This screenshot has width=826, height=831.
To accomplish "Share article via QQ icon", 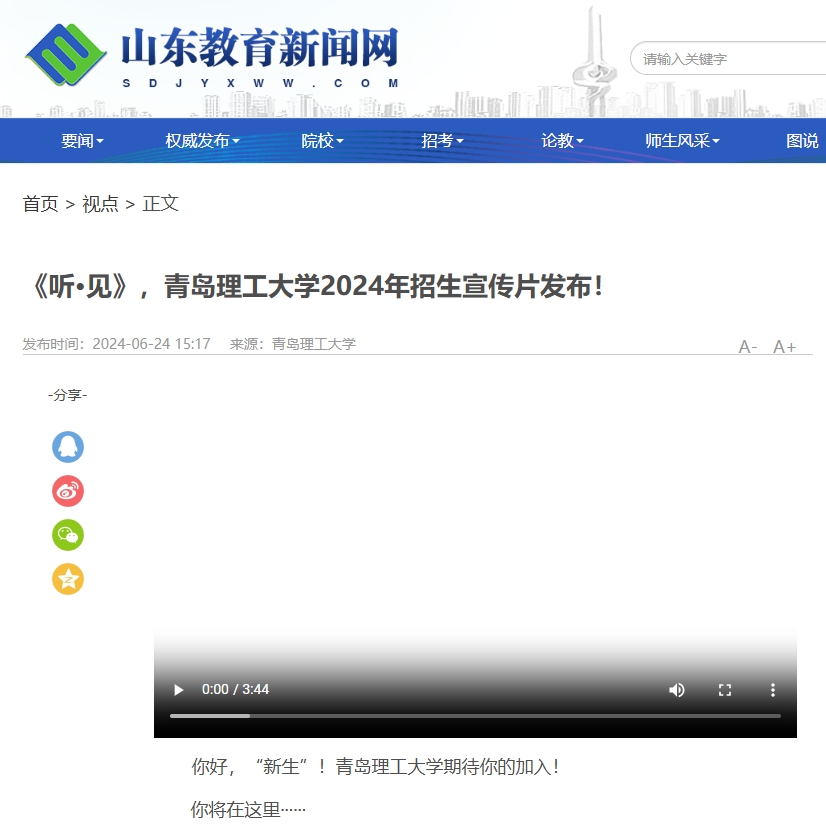I will pyautogui.click(x=68, y=447).
